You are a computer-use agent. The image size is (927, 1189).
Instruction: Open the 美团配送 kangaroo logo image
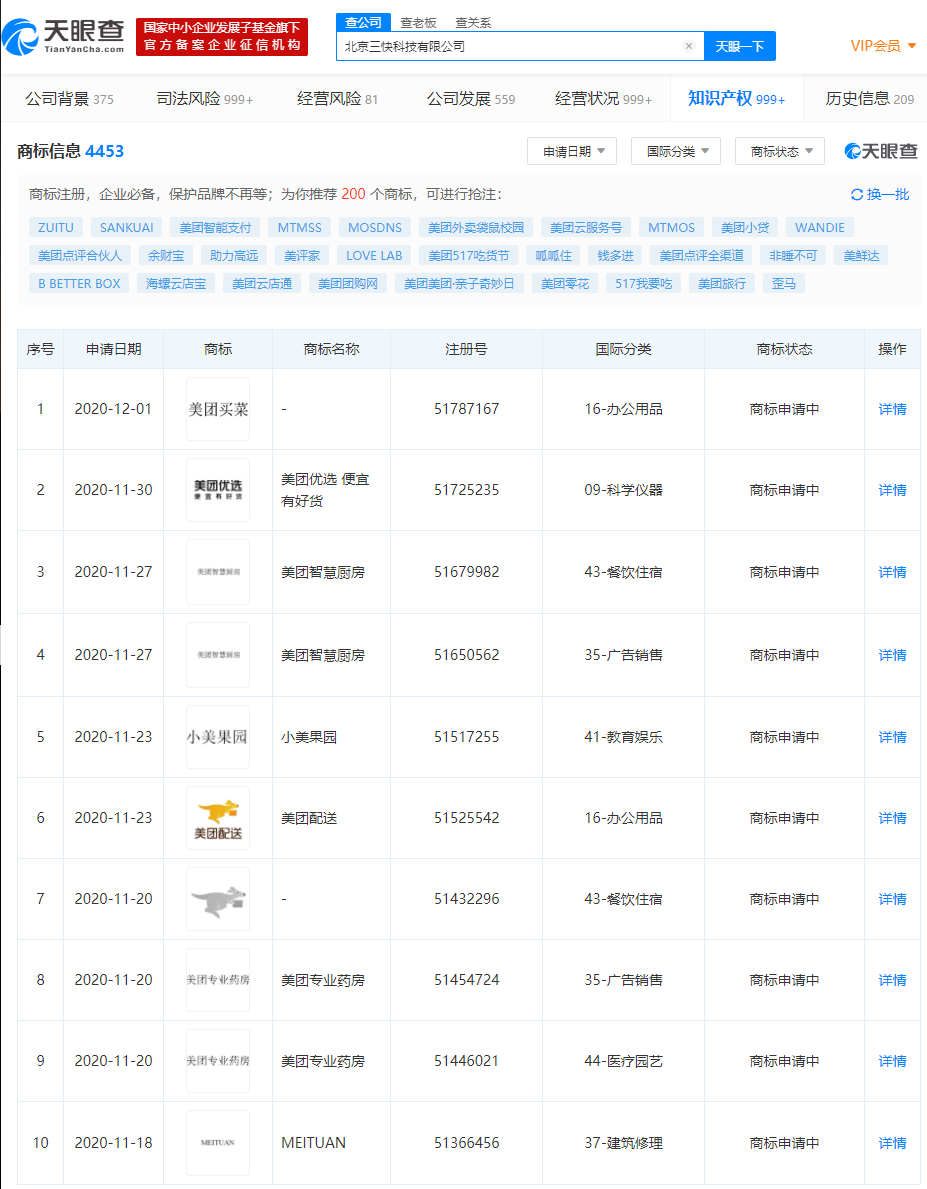[218, 818]
